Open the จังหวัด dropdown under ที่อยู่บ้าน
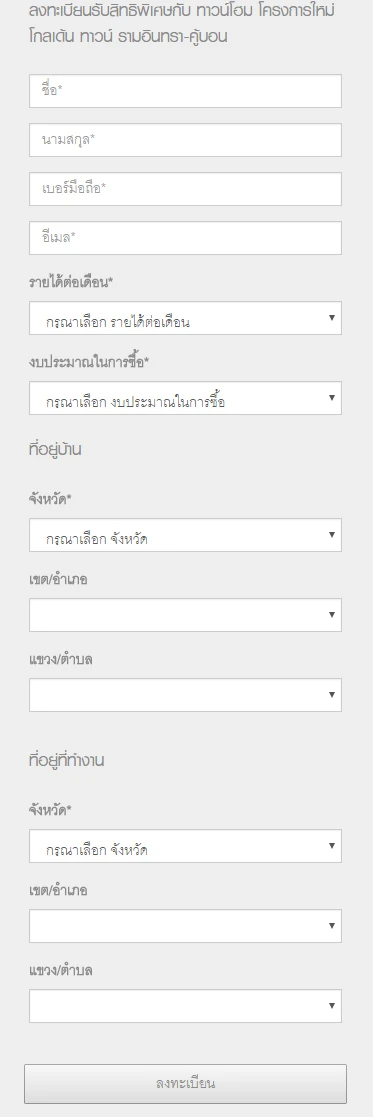Viewport: 373px width, 1117px height. coord(185,535)
